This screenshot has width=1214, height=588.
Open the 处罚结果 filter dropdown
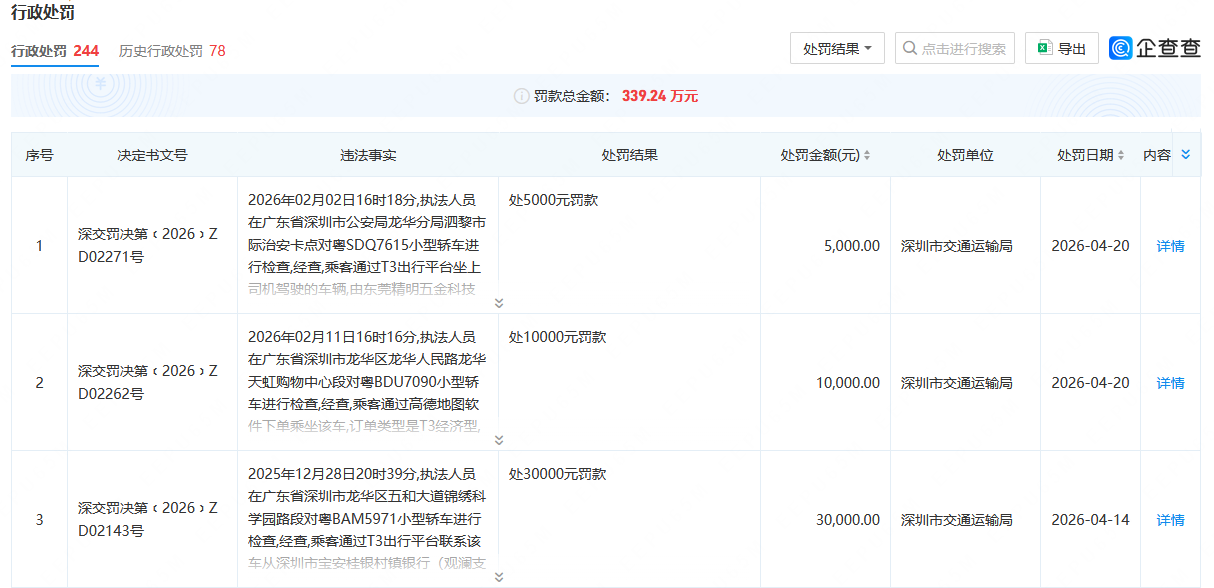(x=837, y=48)
